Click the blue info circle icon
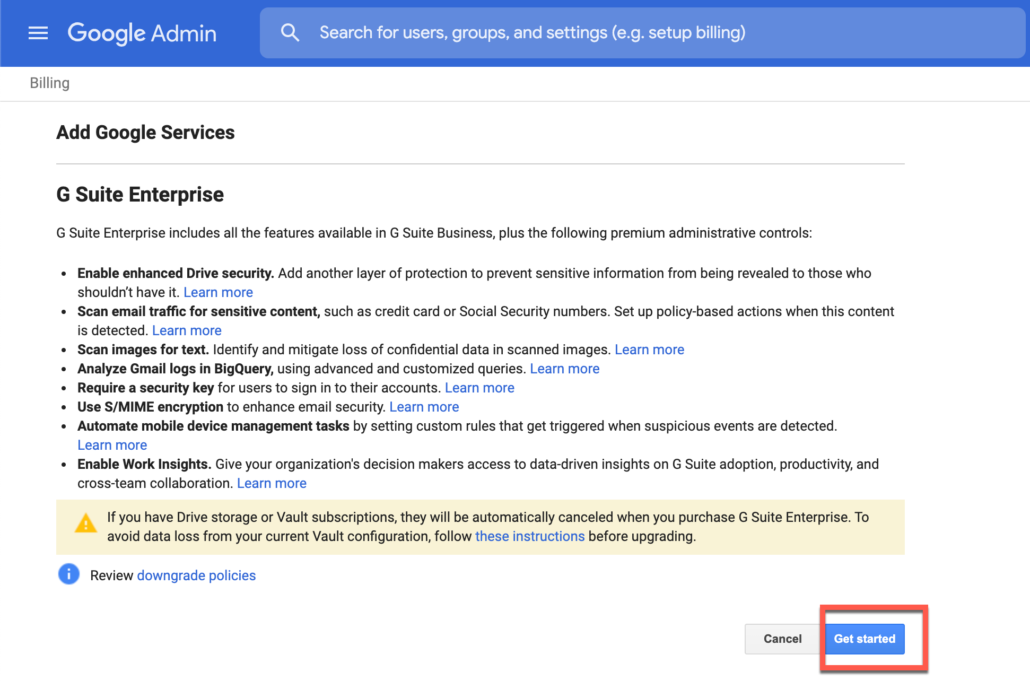This screenshot has width=1030, height=681. click(x=68, y=574)
